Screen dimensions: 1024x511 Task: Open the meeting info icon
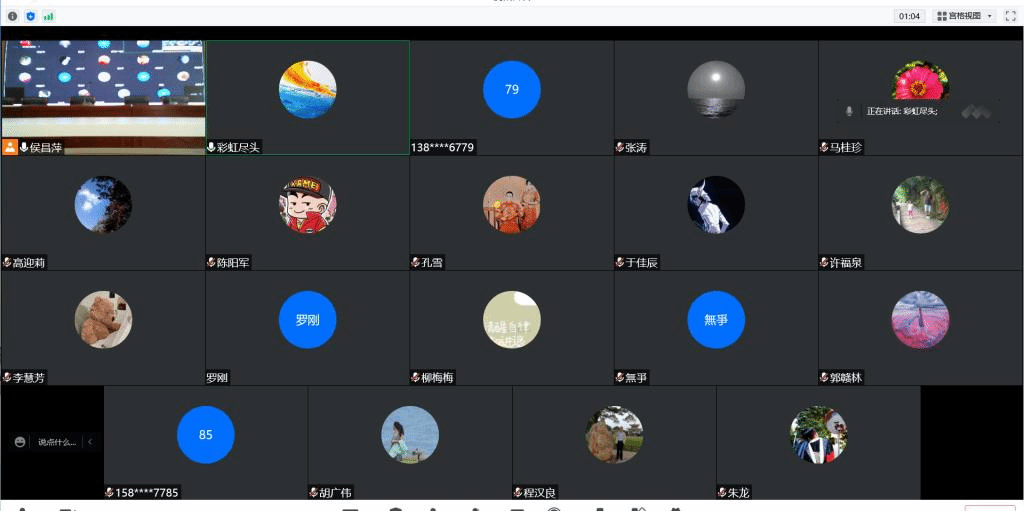(12, 16)
